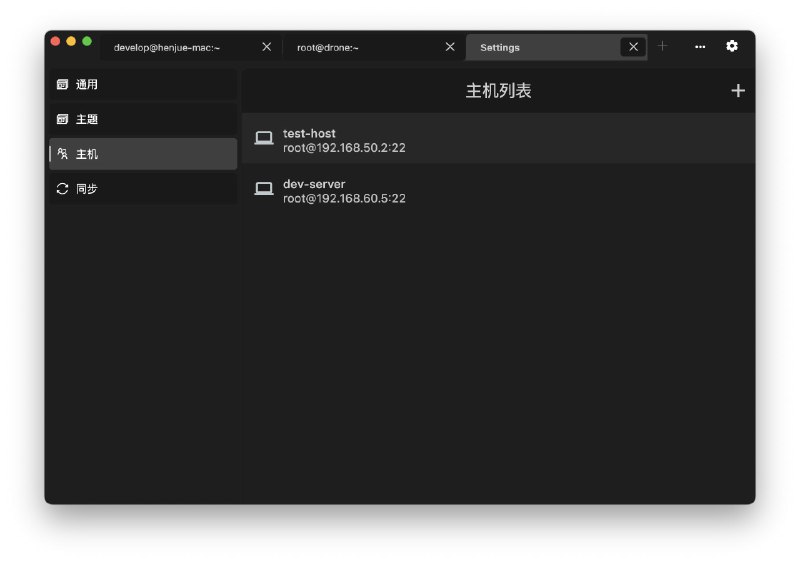Select the test-host entry name
This screenshot has height=563, width=800.
[x=309, y=133]
